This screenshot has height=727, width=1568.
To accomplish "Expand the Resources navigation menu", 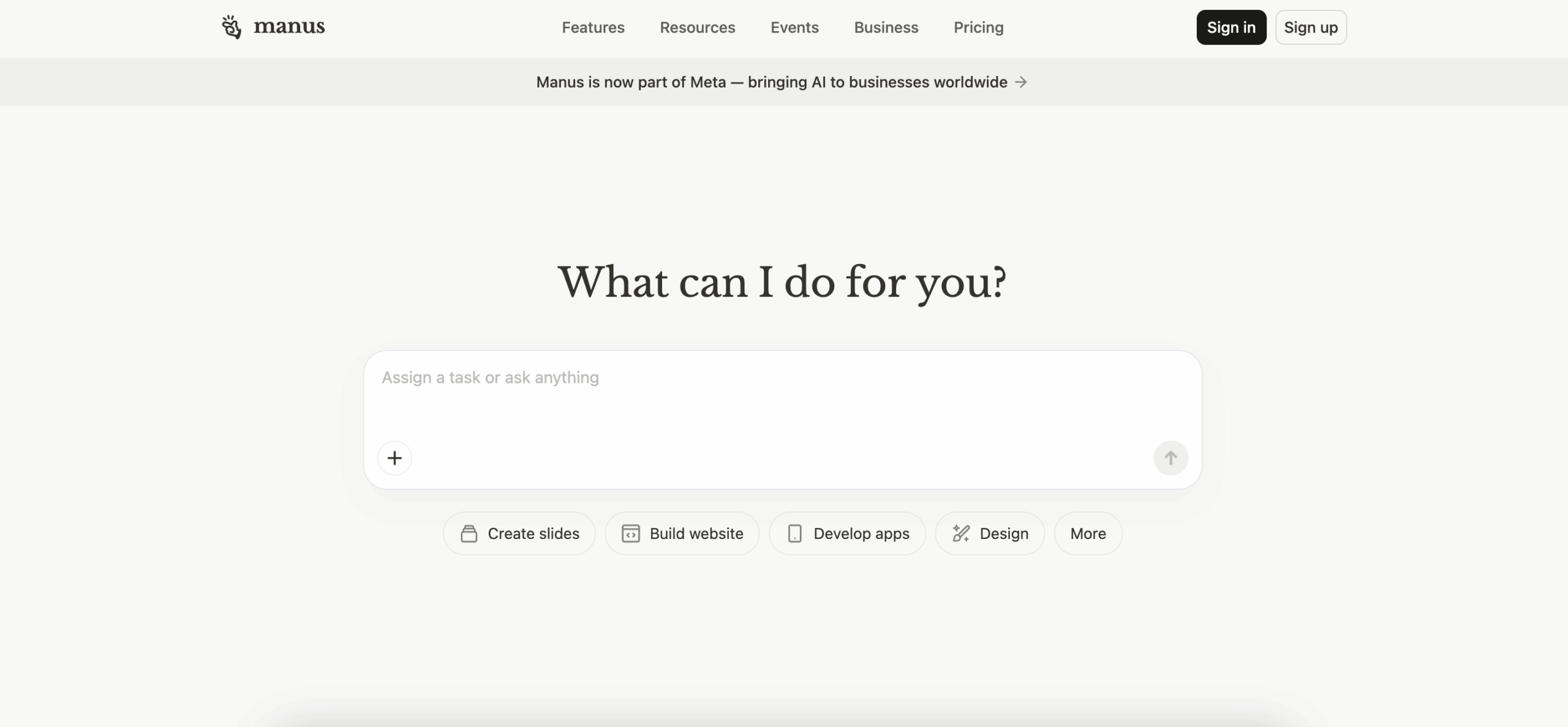I will pyautogui.click(x=697, y=28).
